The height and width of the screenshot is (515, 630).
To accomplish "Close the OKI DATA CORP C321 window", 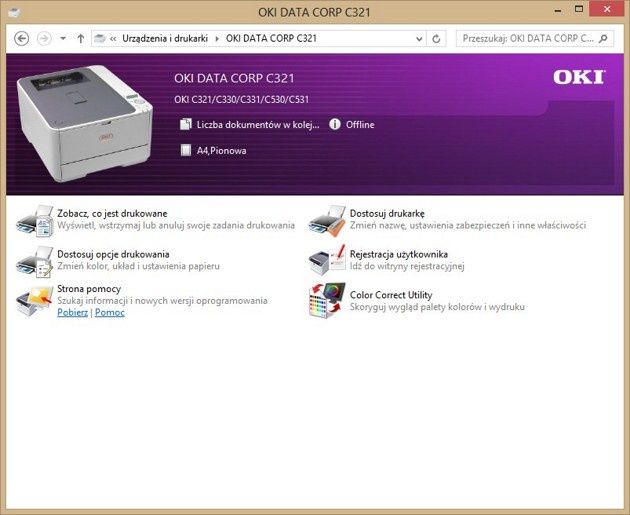I will click(x=607, y=9).
